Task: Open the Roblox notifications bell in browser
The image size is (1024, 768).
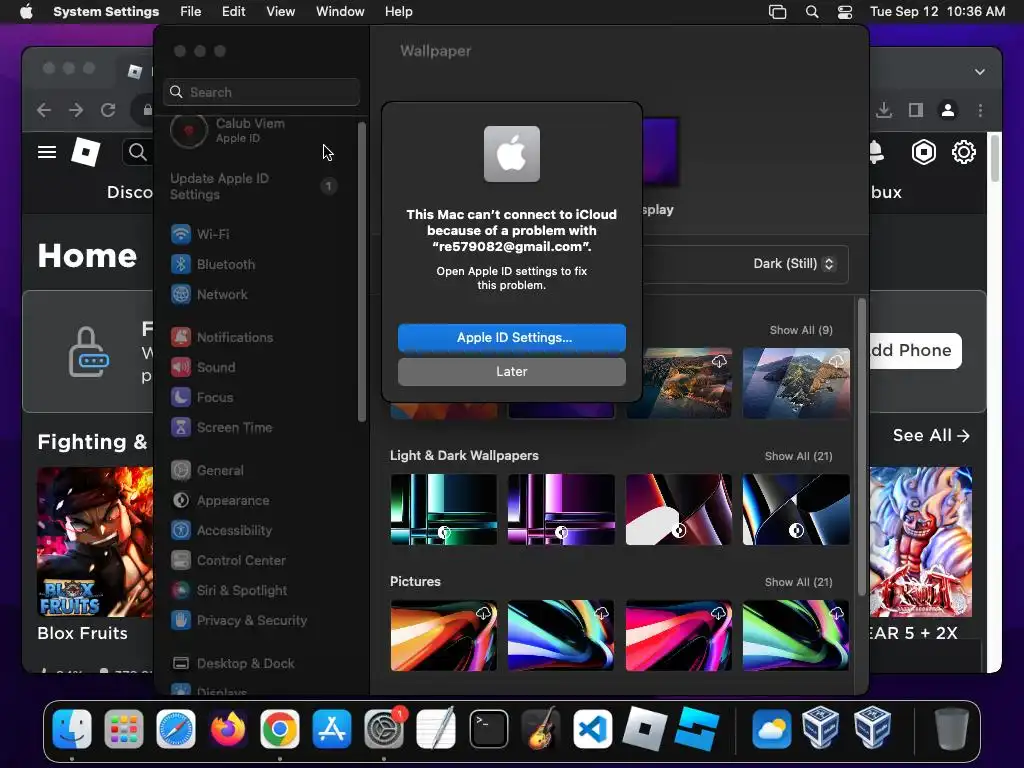Action: coord(876,152)
